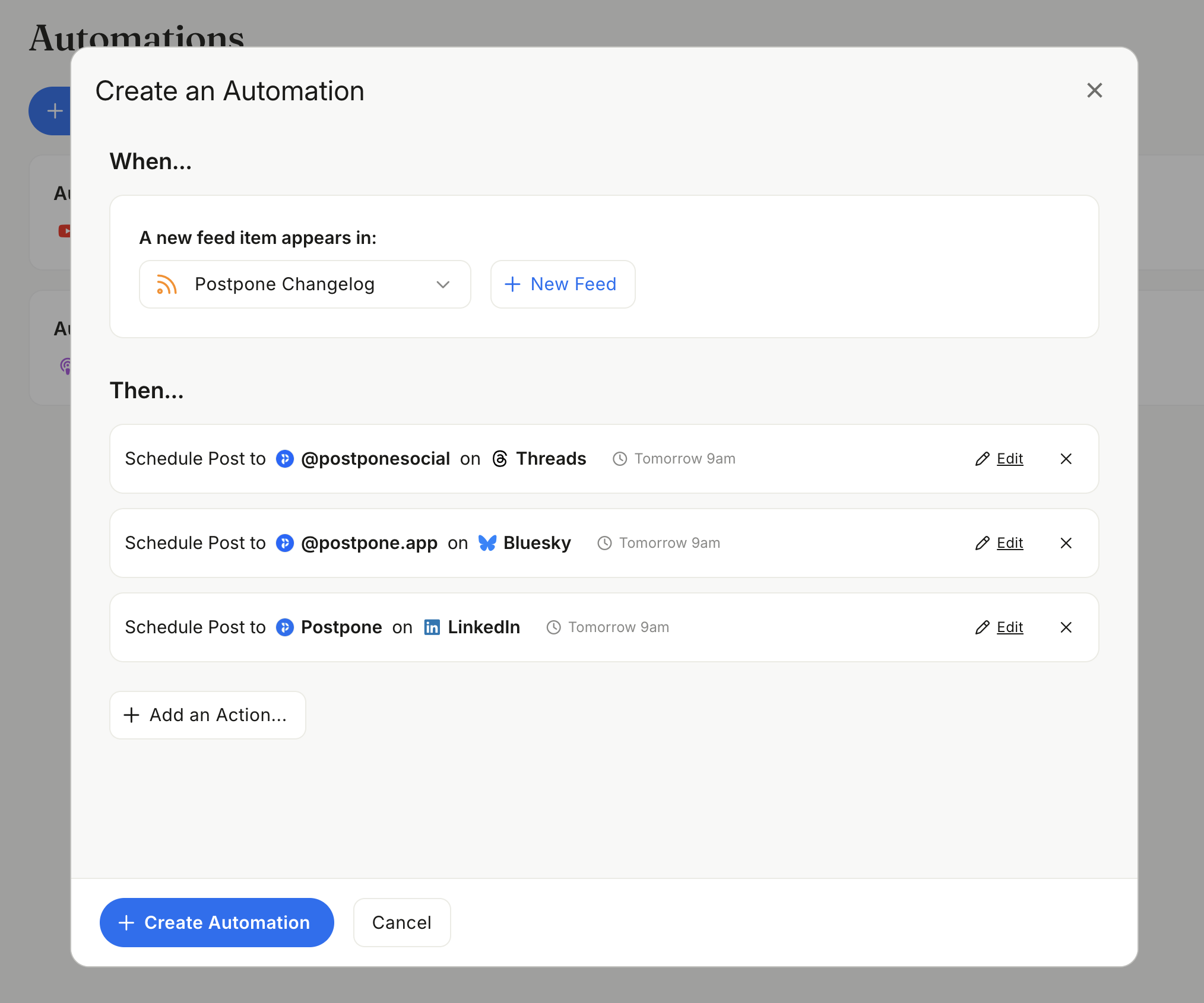Click Edit on the LinkedIn schedule action
This screenshot has height=1003, width=1204.
pos(1009,627)
